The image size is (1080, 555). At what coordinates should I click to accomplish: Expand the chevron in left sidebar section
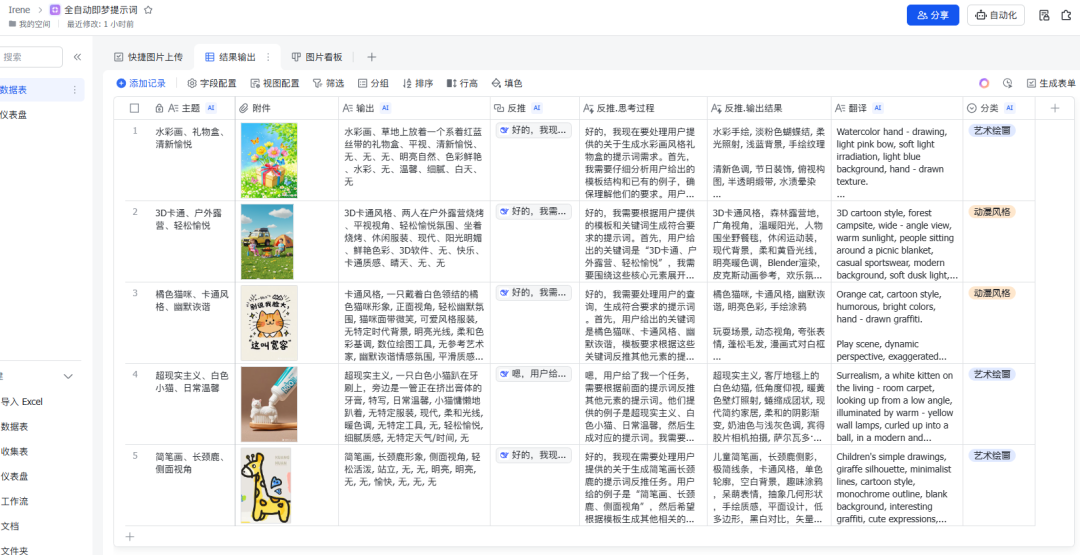point(68,376)
